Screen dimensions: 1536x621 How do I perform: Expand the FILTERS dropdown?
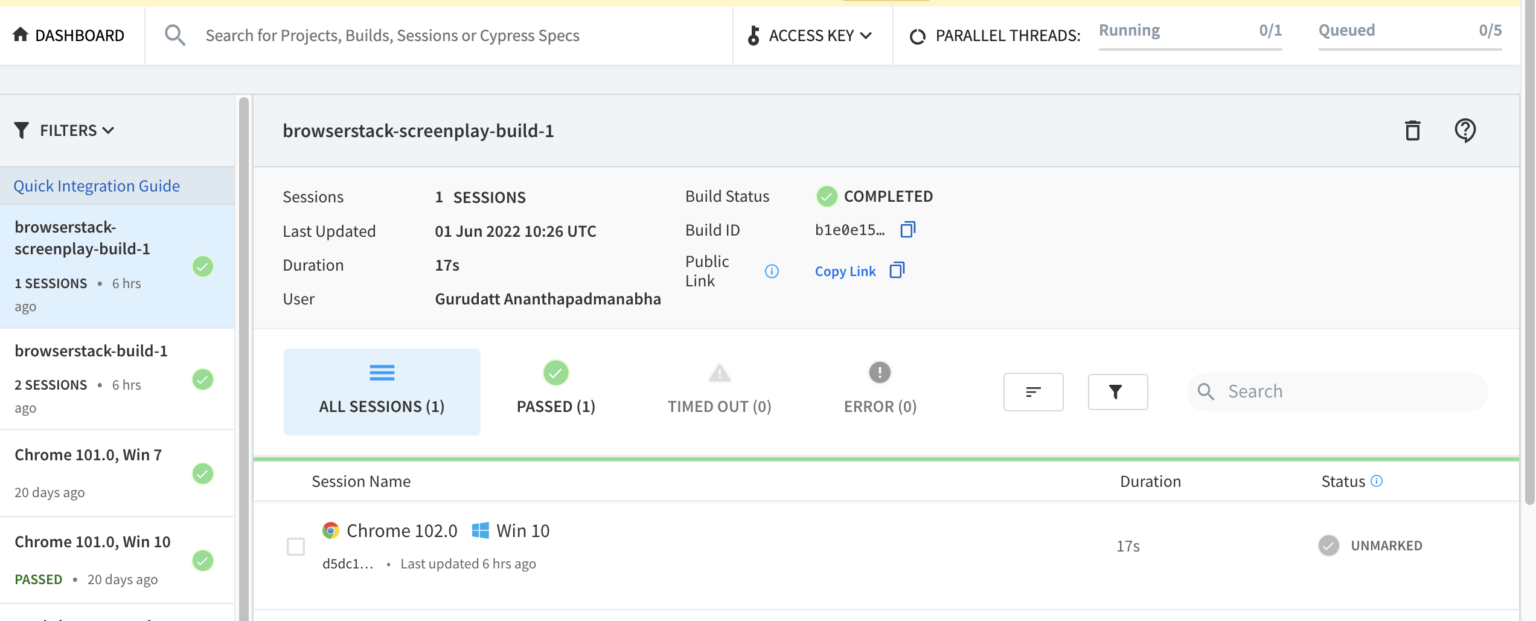pos(65,130)
